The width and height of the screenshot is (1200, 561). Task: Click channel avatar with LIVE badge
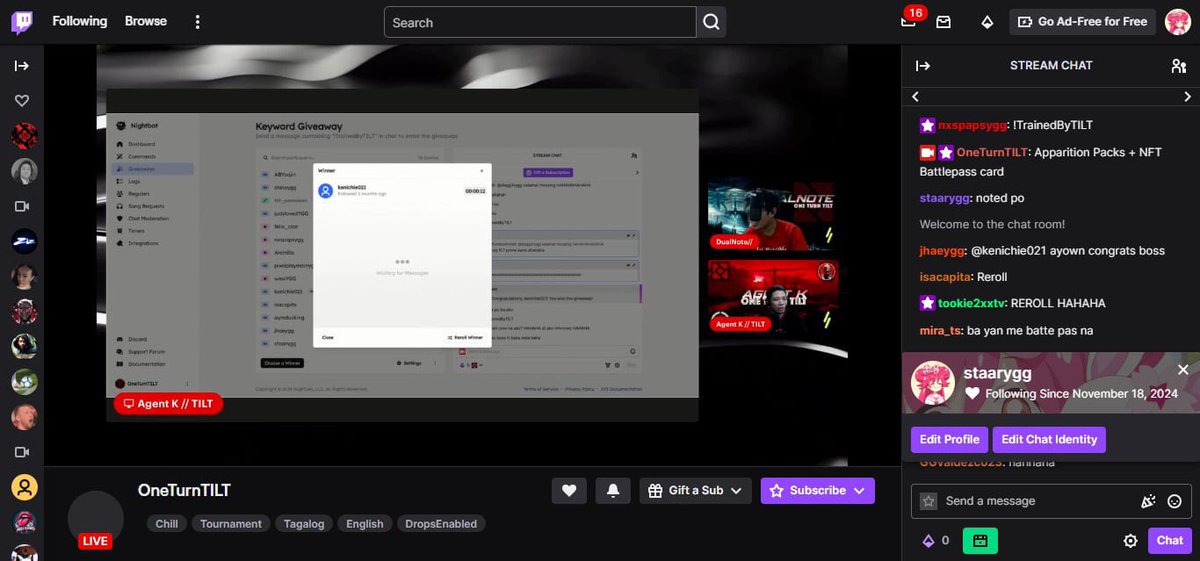point(95,520)
